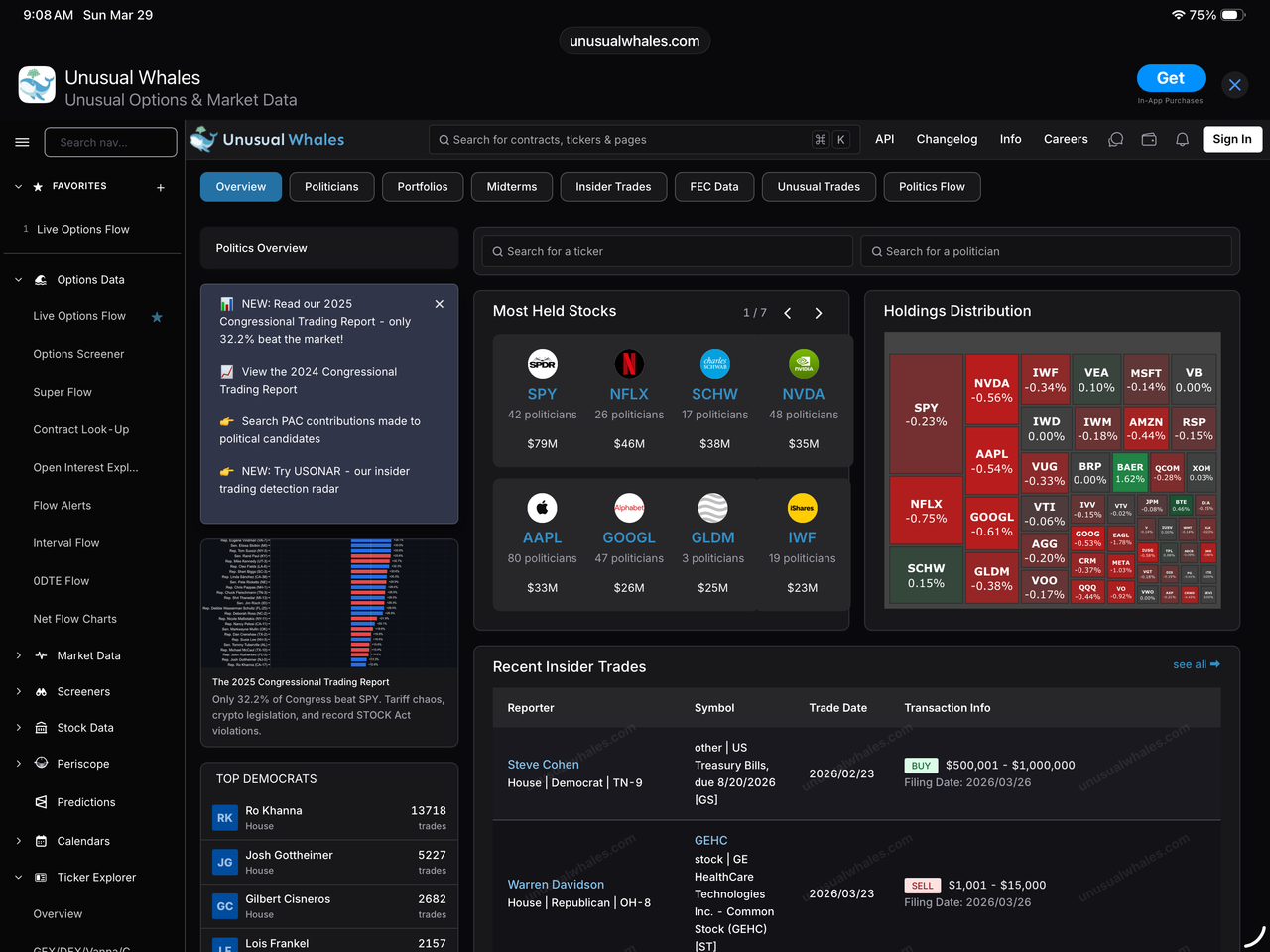Click the Unusual Whales app icon in banner
Screen dimensions: 1270x952
pyautogui.click(x=37, y=85)
